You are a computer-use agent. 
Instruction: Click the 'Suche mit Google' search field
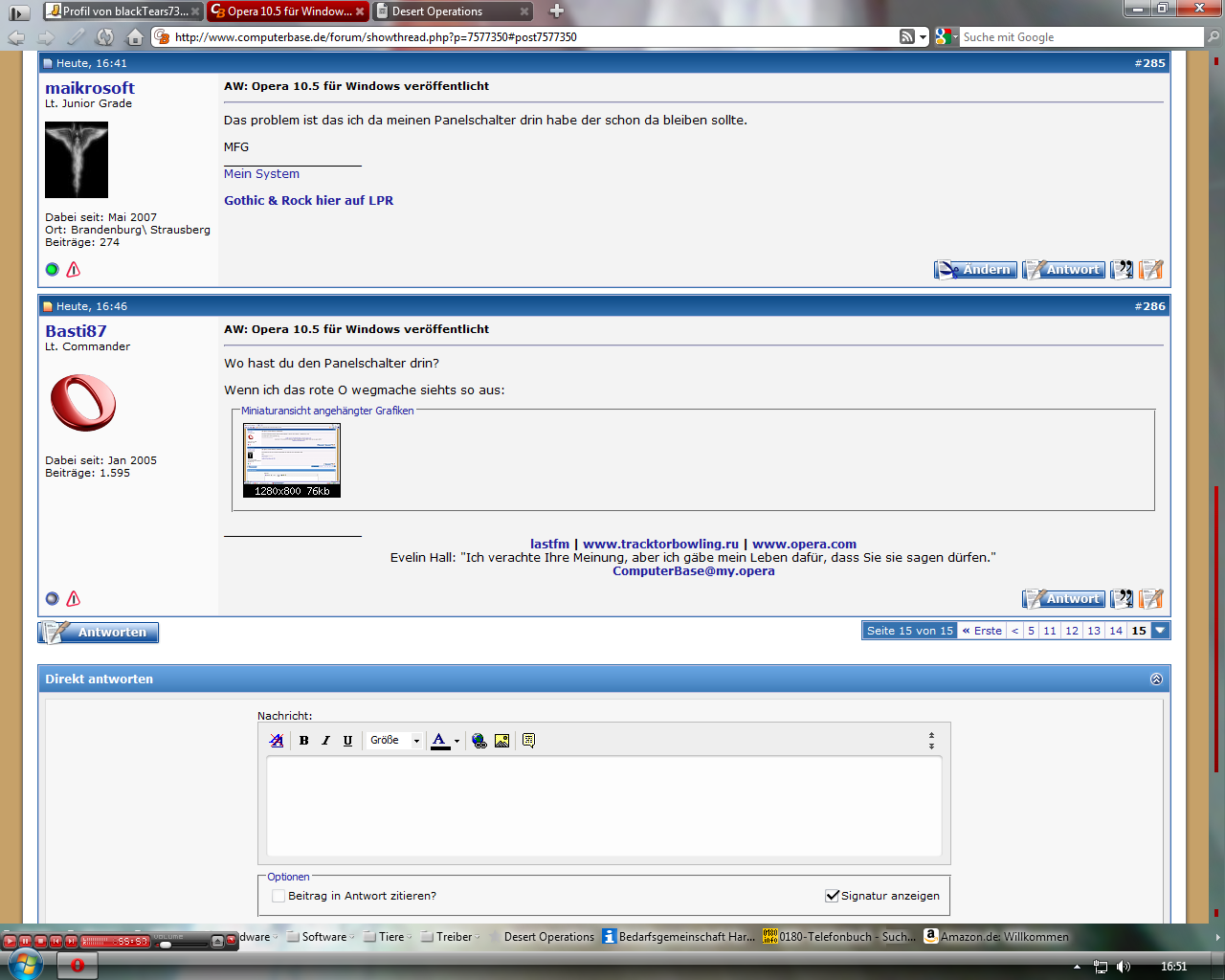pyautogui.click(x=1081, y=36)
